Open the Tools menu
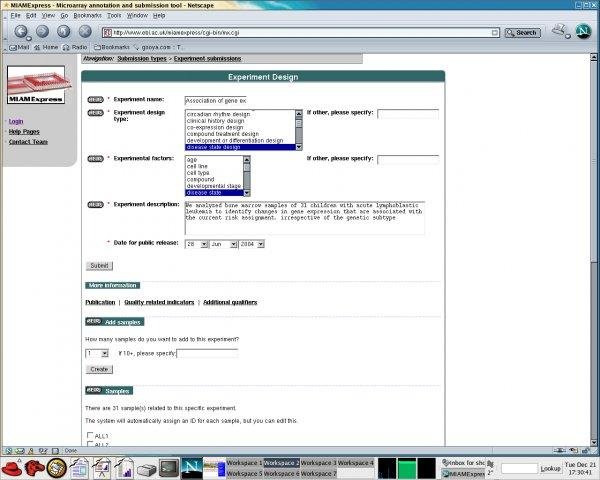600x480 pixels. tap(114, 16)
